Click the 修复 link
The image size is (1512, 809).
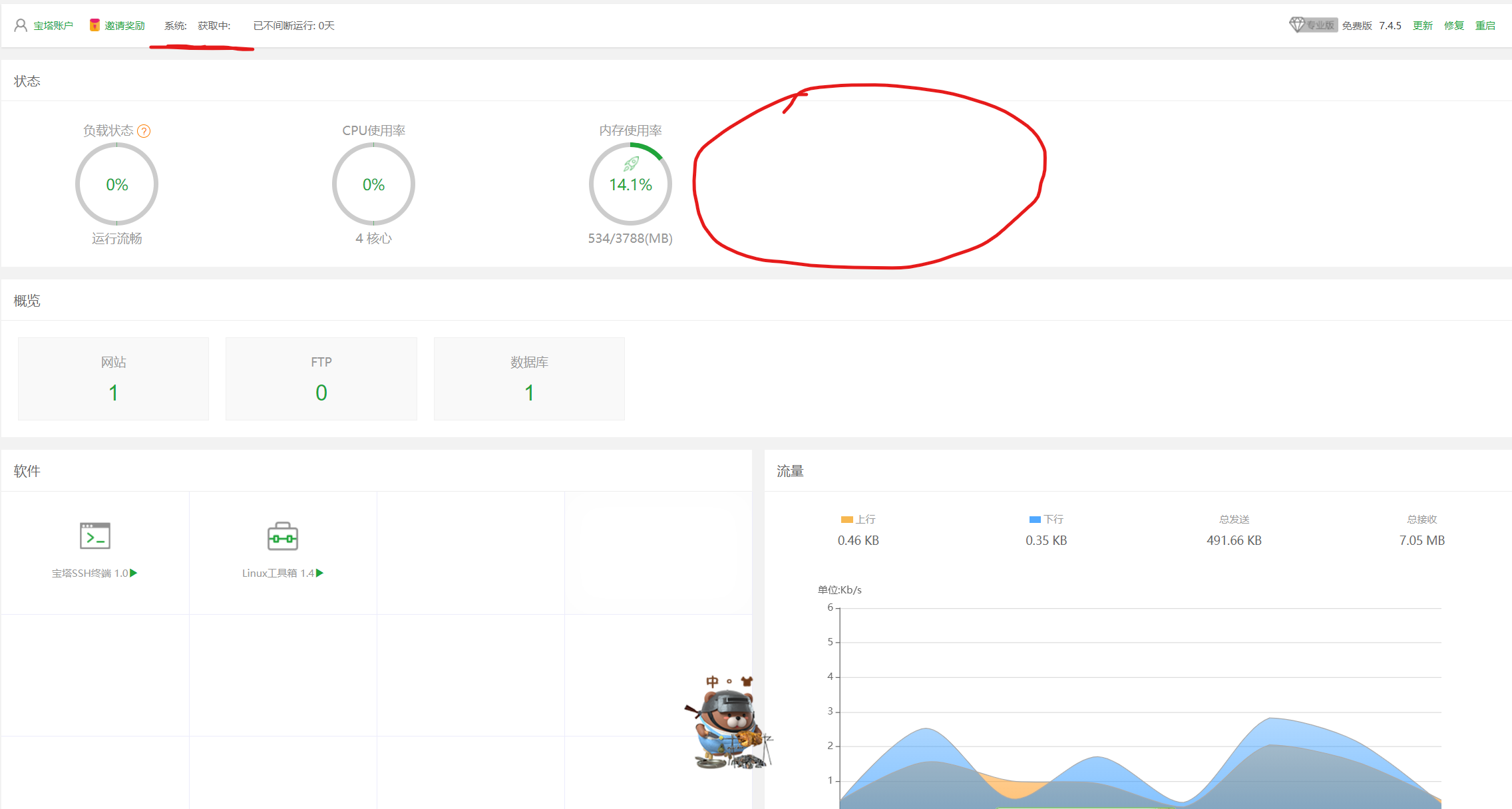(1453, 25)
